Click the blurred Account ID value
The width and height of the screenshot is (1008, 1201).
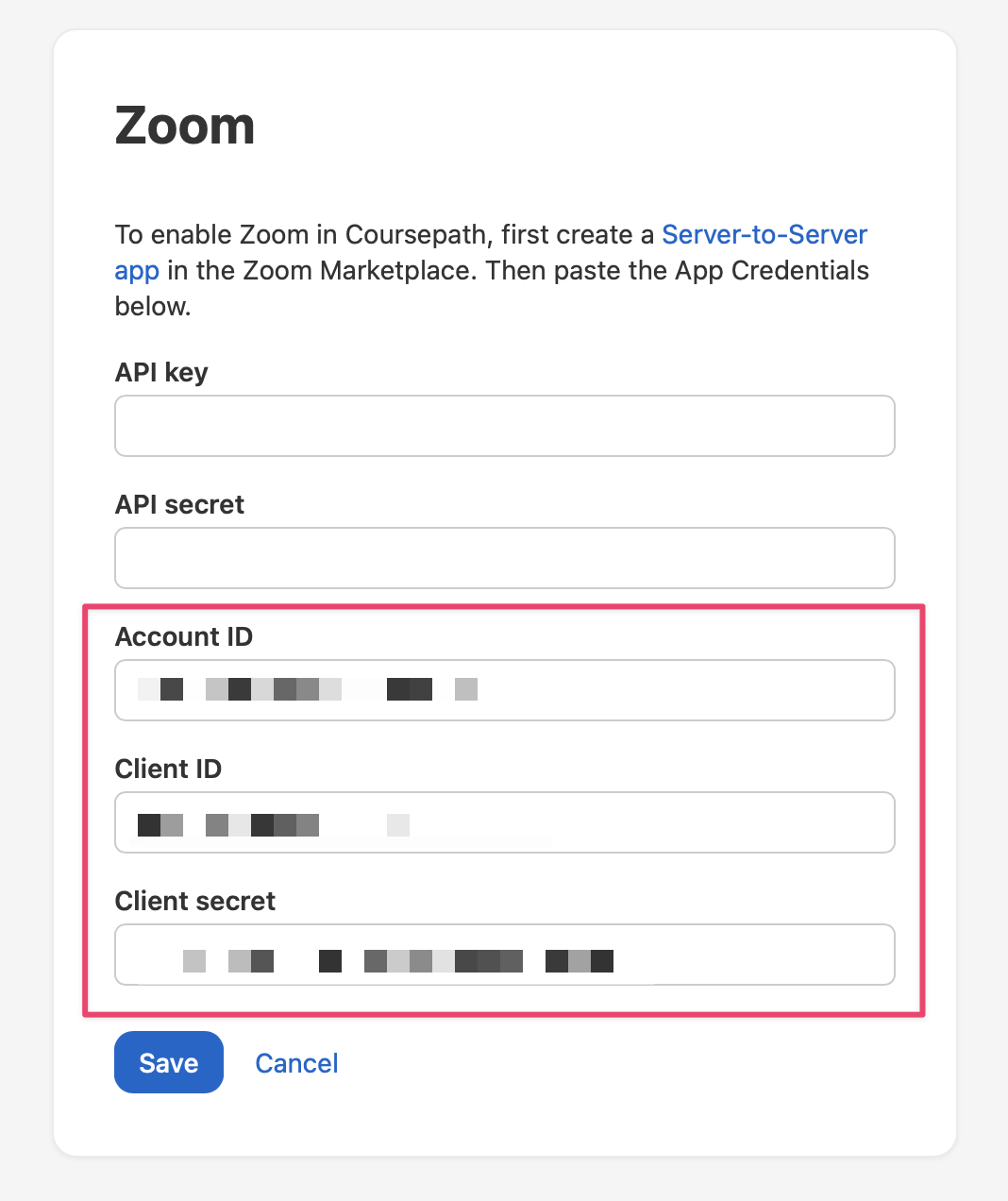tap(308, 689)
